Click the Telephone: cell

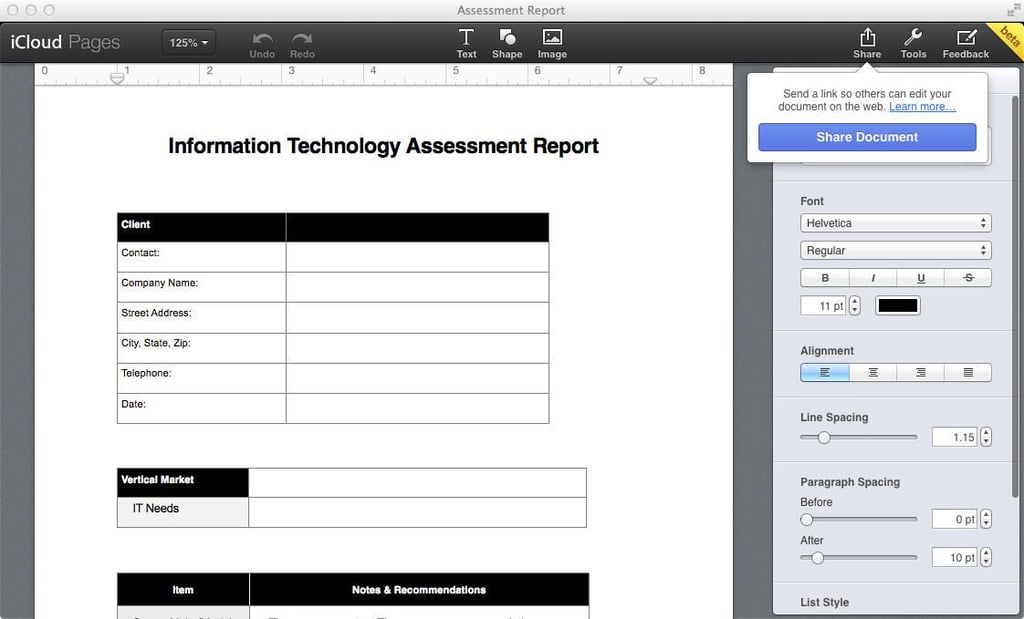(201, 378)
